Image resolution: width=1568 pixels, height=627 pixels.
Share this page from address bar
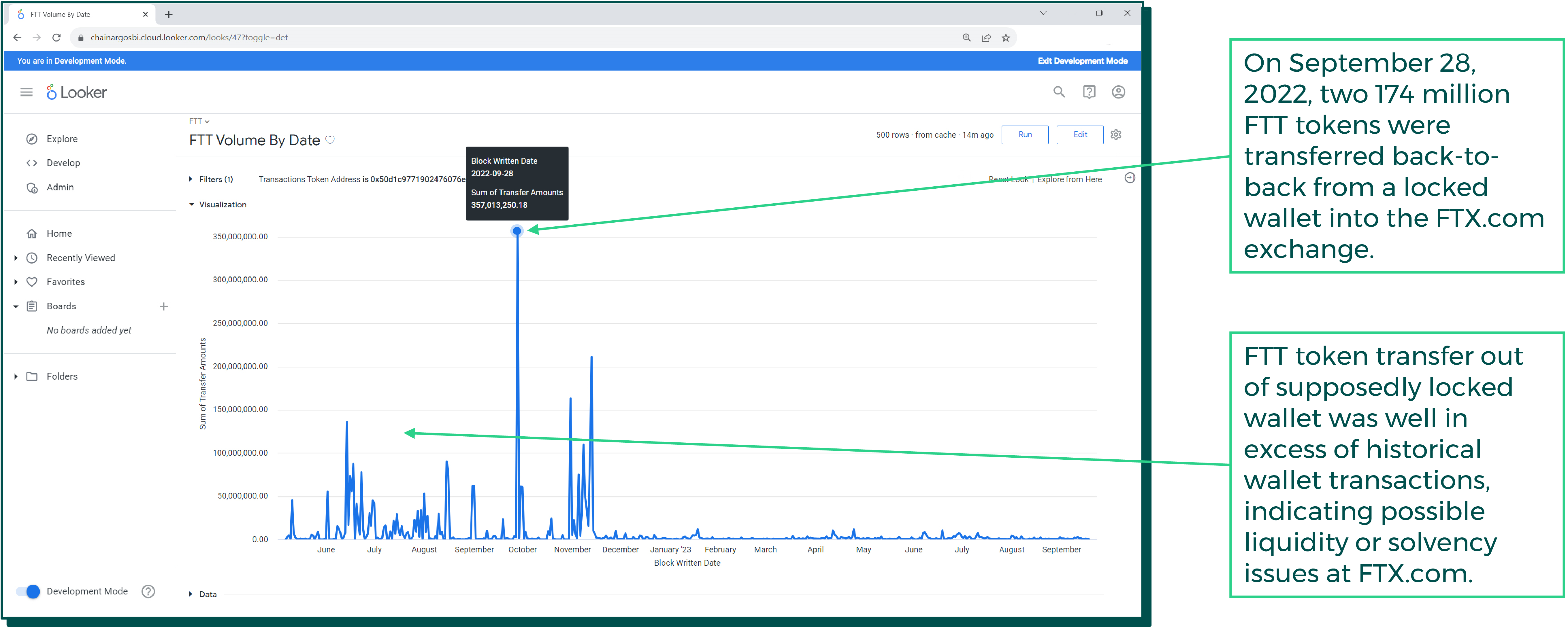coord(986,38)
